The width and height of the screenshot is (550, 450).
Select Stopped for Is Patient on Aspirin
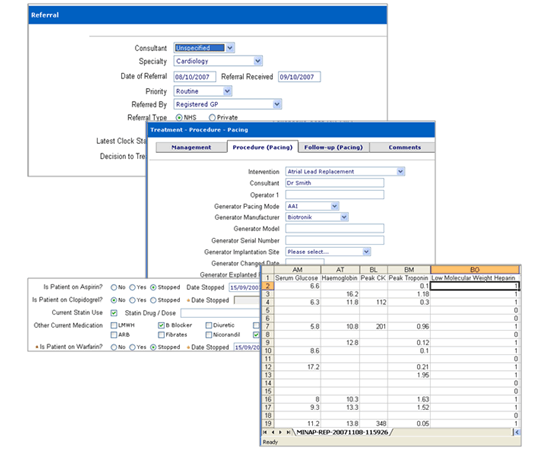tap(153, 288)
